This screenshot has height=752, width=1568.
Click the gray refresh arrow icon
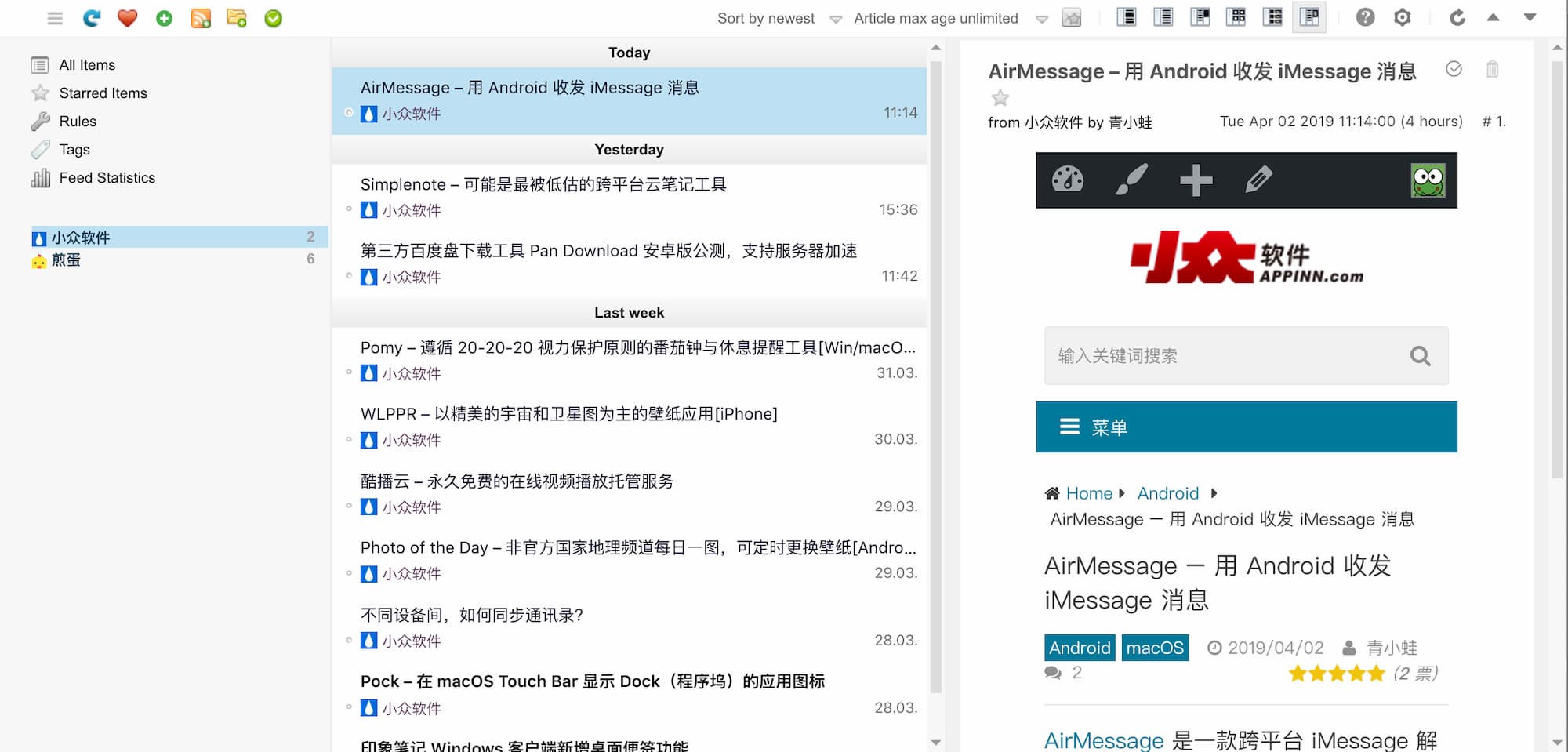coord(1457,17)
